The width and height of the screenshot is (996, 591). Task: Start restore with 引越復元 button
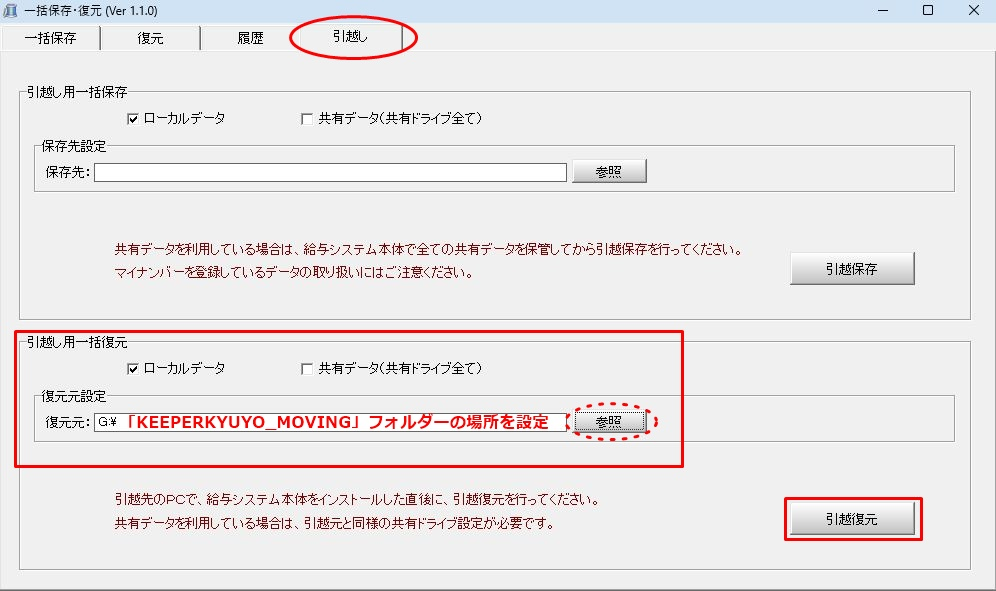(852, 519)
